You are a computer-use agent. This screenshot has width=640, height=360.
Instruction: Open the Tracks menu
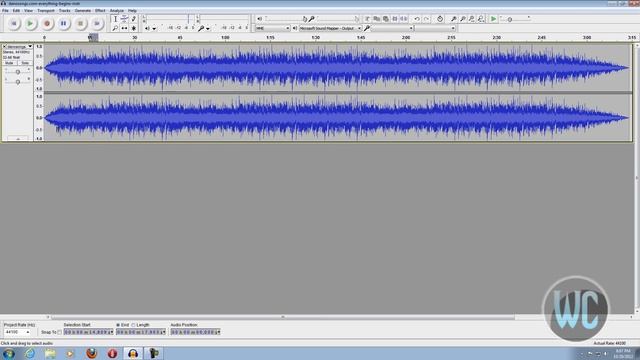(64, 11)
